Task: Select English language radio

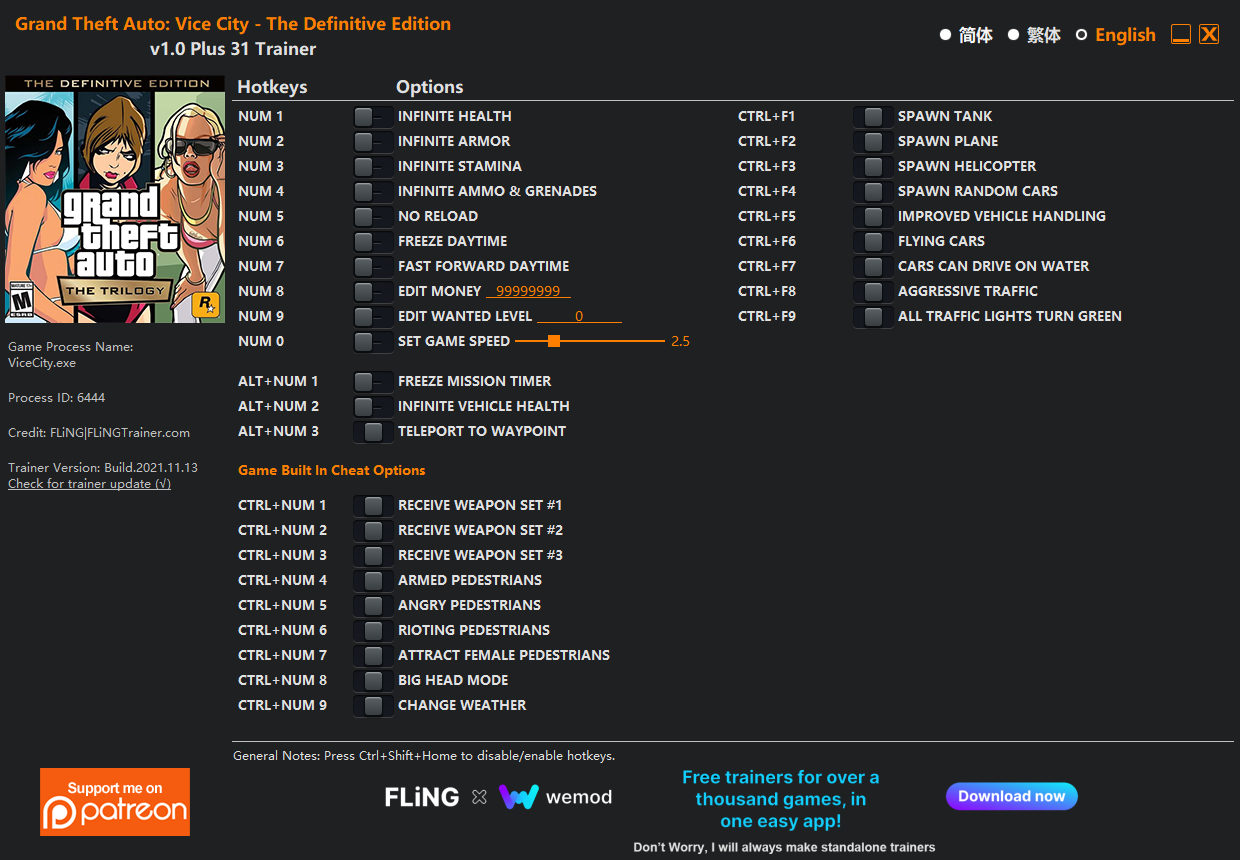Action: coord(1081,35)
